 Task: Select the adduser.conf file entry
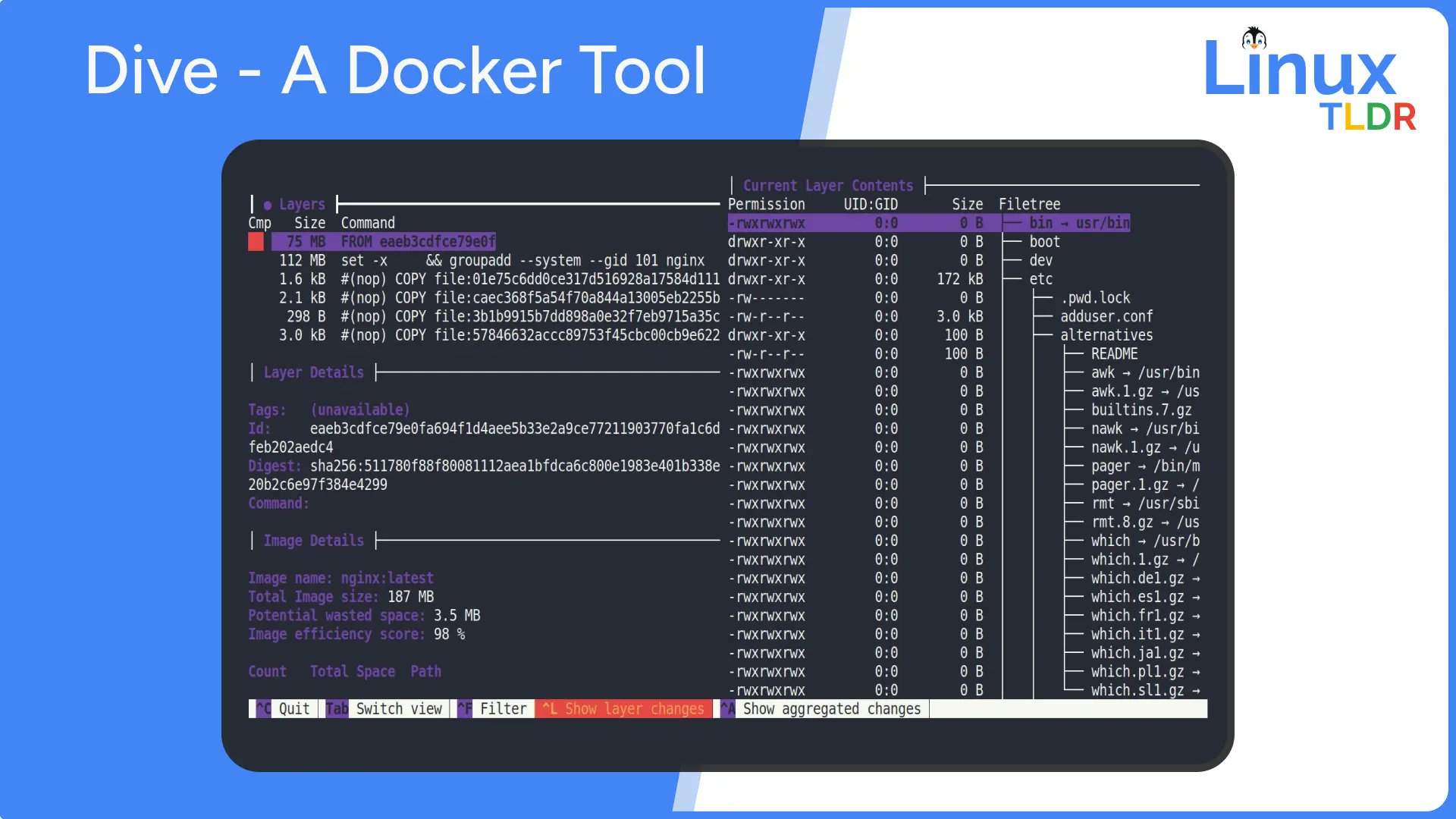point(1106,316)
